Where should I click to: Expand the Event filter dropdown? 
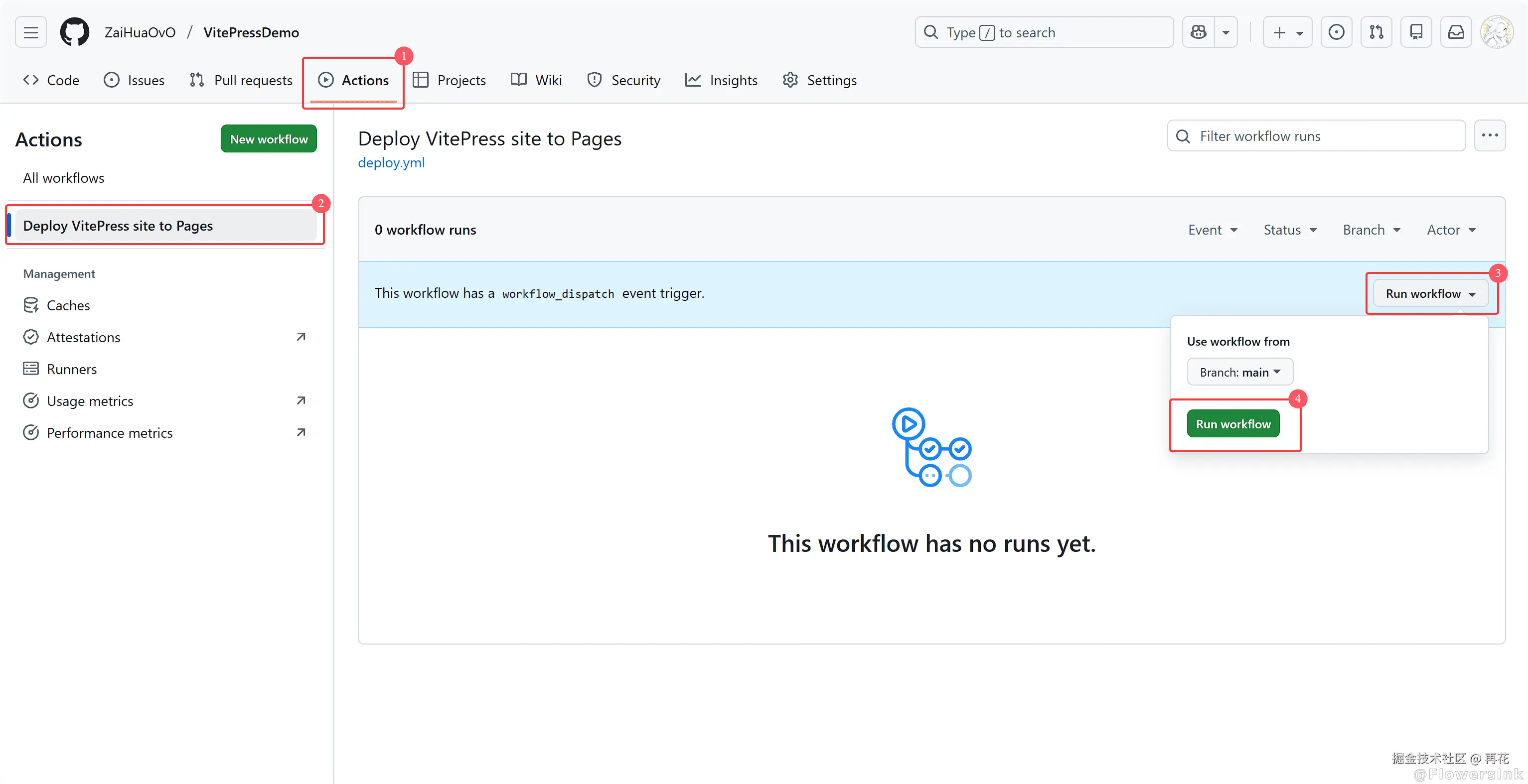(1213, 230)
